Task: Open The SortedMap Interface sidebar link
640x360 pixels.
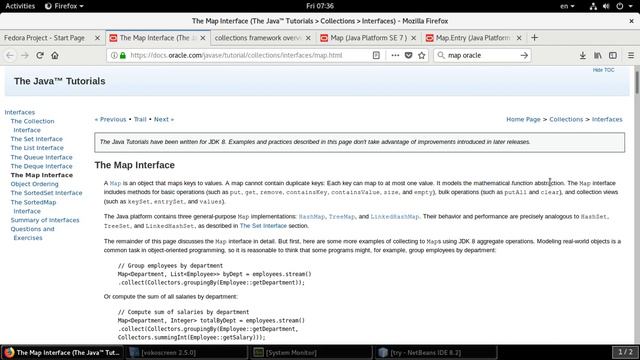Action: tap(33, 207)
